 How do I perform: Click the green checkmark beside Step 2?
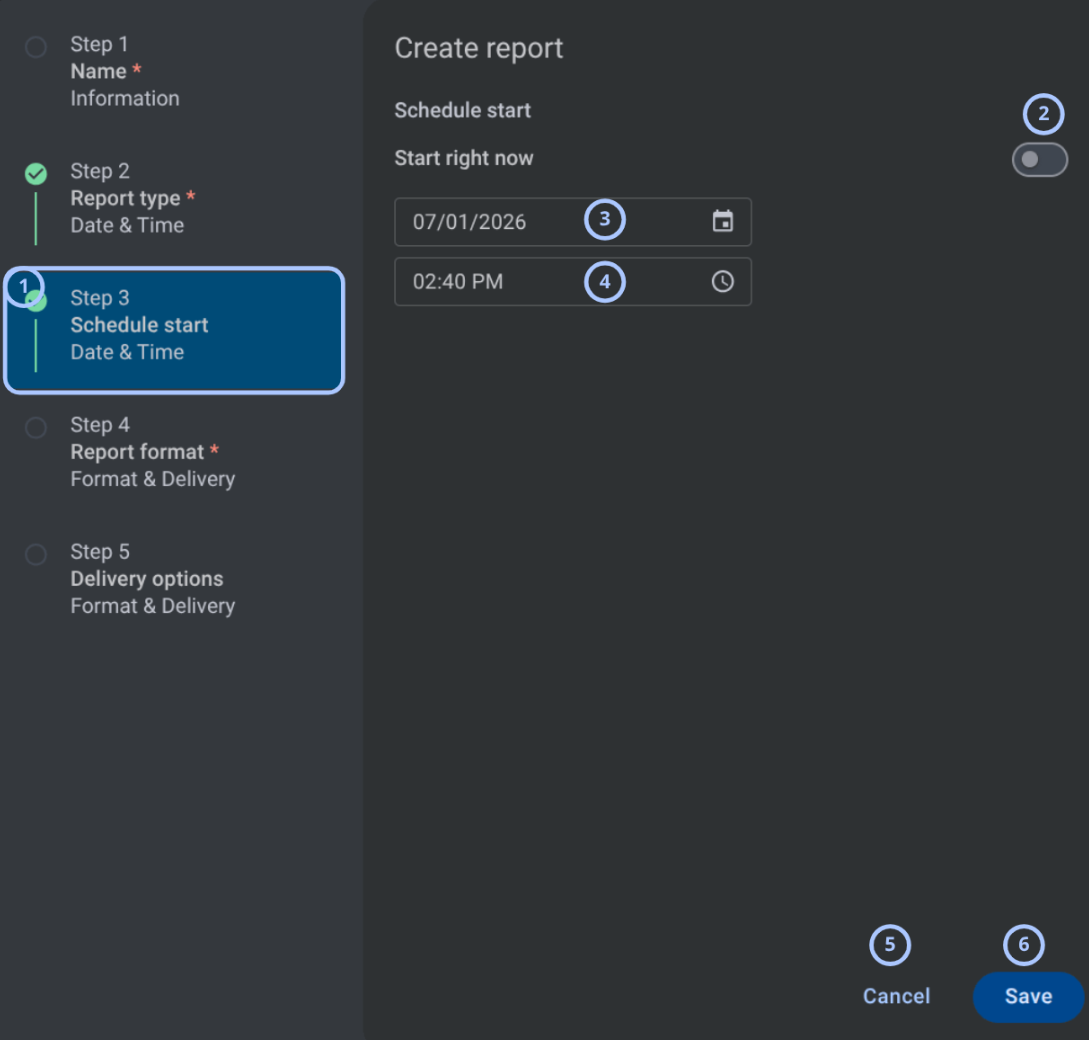click(36, 173)
